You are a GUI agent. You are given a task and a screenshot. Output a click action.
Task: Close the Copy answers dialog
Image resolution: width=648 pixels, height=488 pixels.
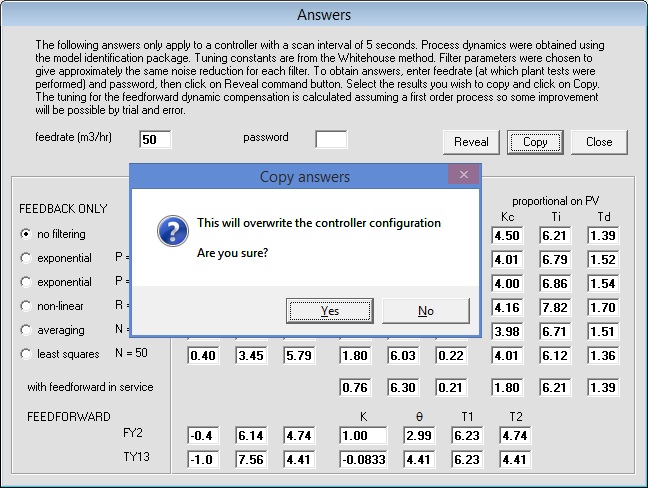[x=463, y=176]
